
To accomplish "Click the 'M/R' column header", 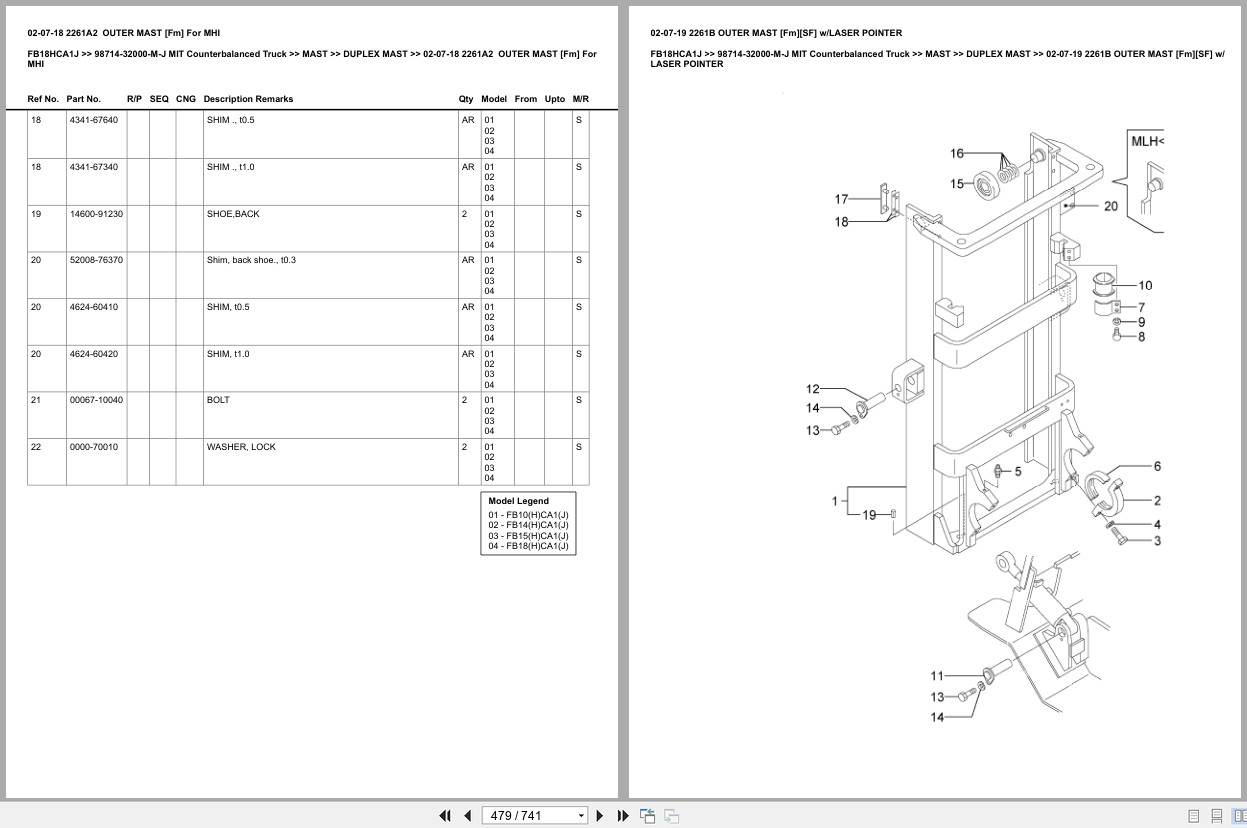I will [581, 99].
